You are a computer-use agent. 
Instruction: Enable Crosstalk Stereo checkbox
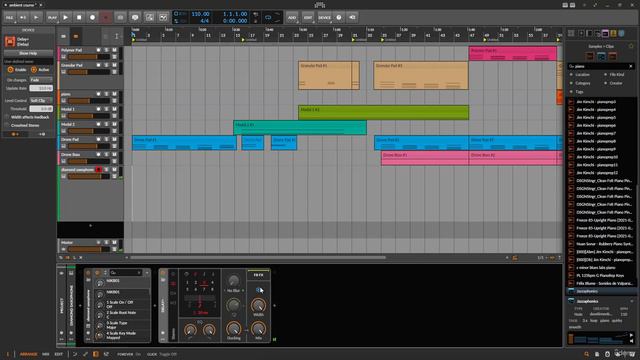(7, 125)
